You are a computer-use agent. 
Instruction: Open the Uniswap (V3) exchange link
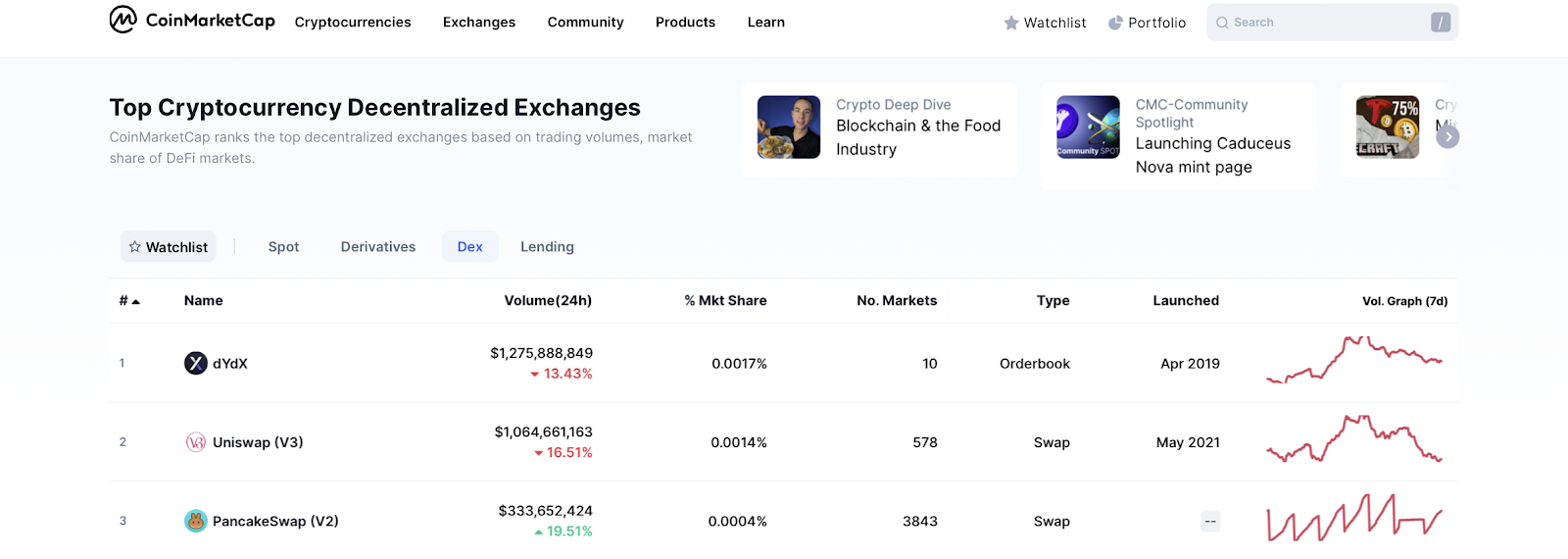(x=258, y=442)
